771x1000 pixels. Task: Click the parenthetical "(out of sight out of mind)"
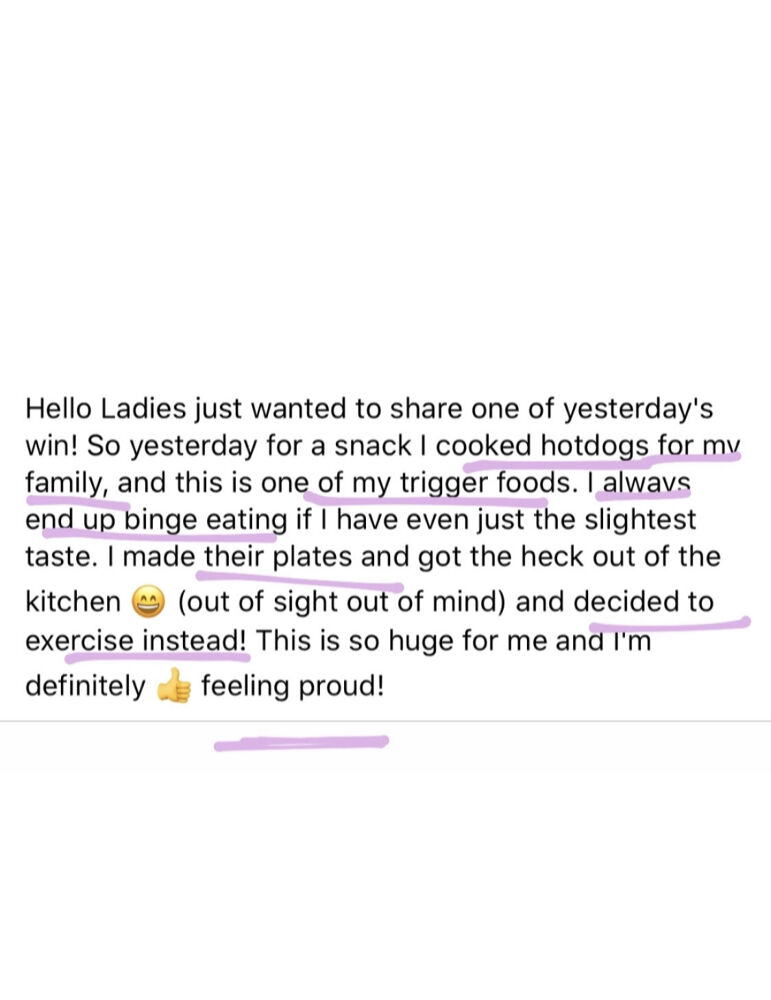(341, 602)
